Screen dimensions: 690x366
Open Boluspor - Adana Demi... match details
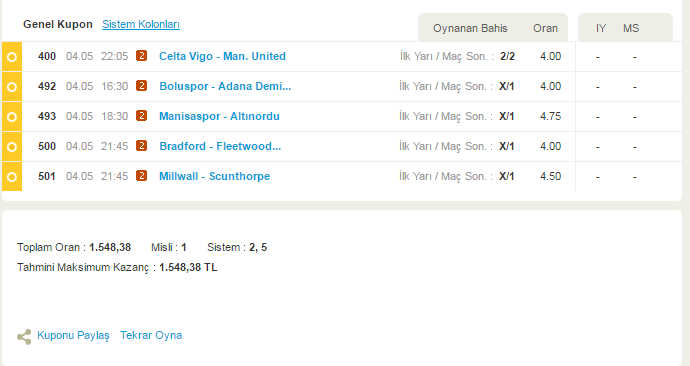225,86
